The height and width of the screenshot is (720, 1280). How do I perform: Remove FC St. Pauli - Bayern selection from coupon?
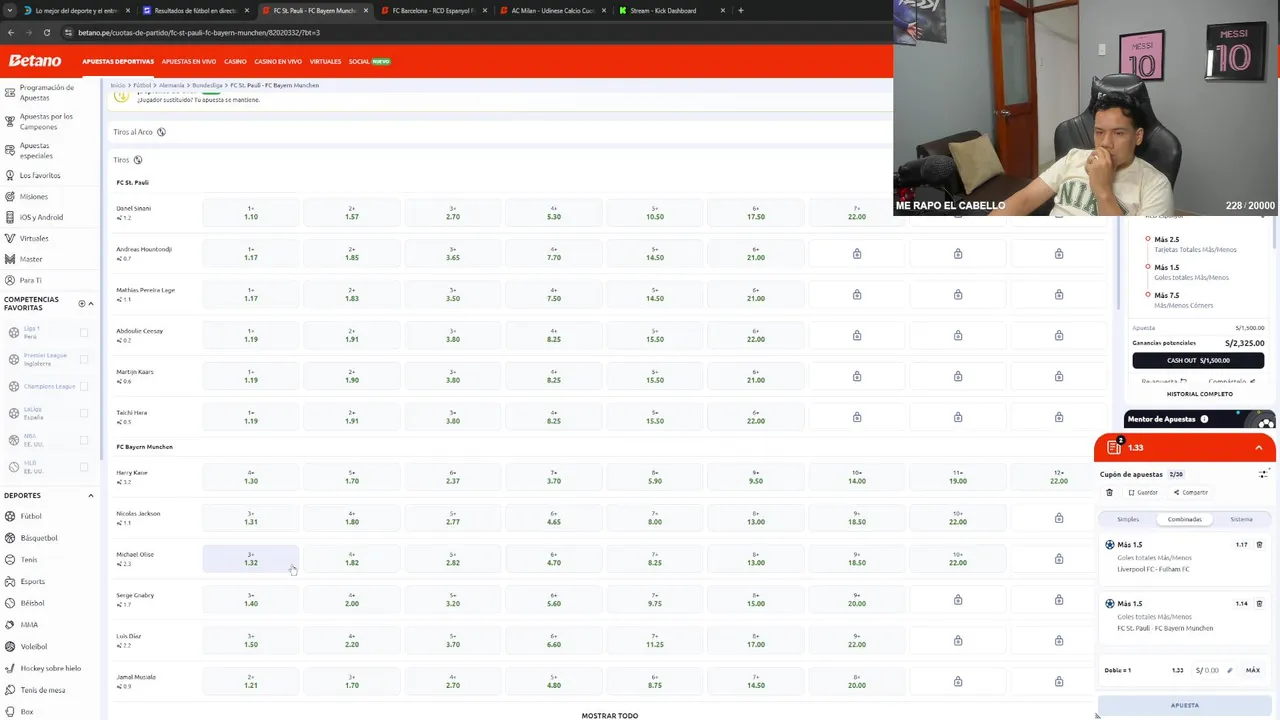pyautogui.click(x=1259, y=604)
